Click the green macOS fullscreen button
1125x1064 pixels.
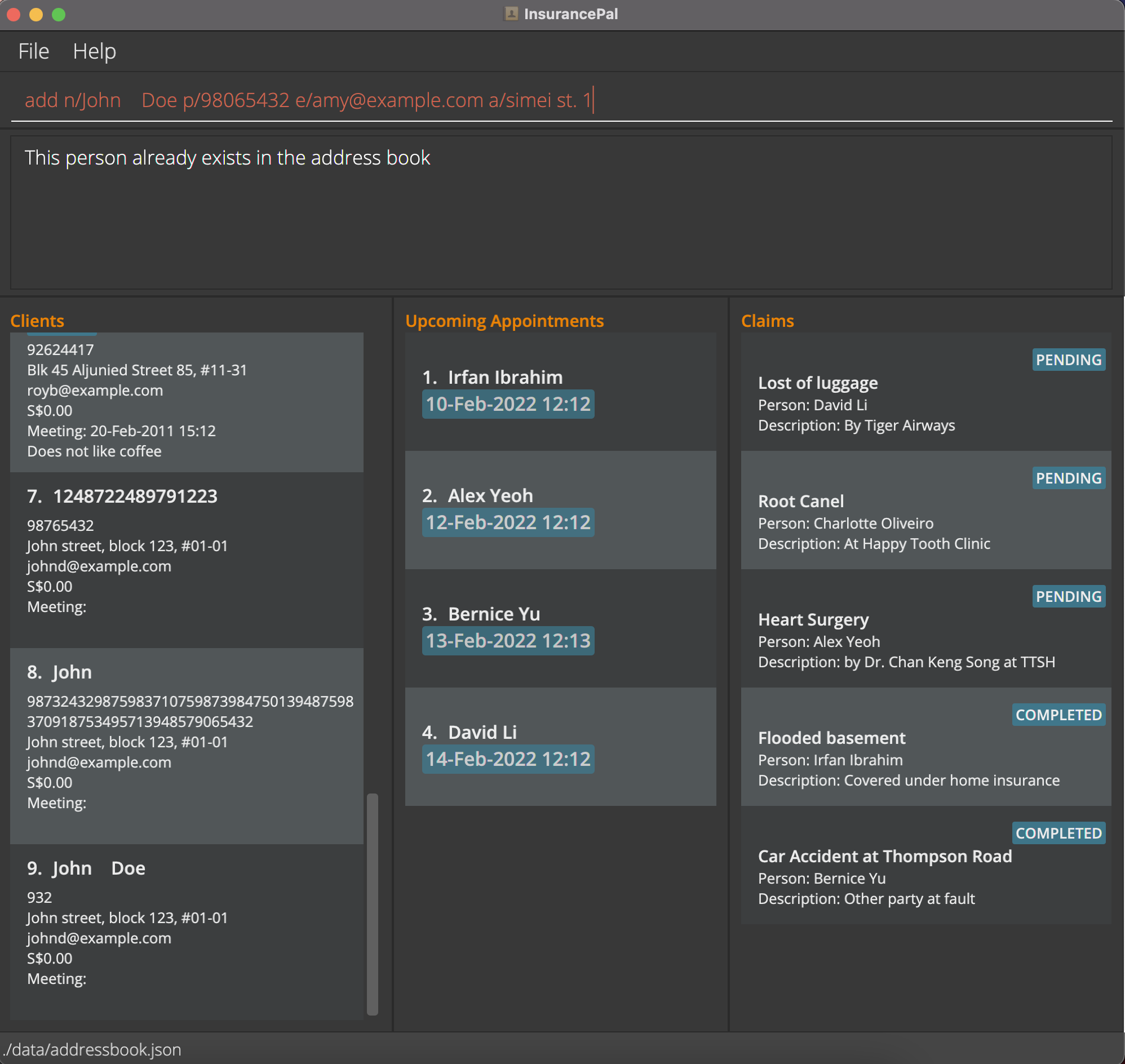pyautogui.click(x=59, y=15)
